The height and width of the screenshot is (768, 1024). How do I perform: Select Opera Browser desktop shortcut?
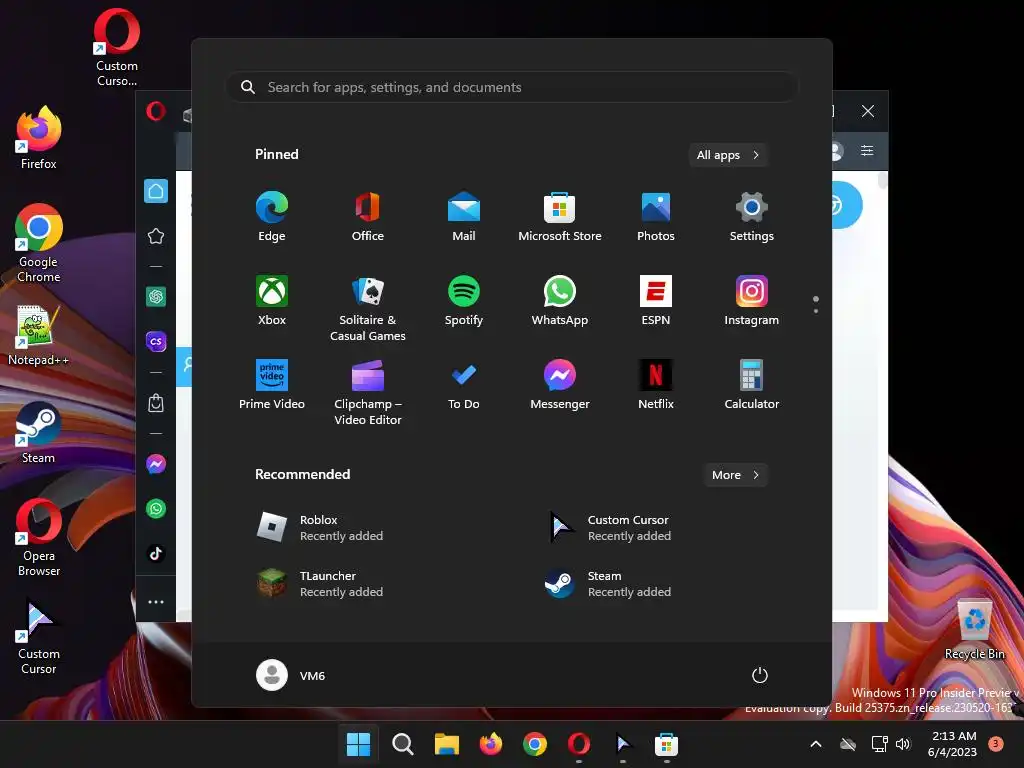(x=39, y=537)
